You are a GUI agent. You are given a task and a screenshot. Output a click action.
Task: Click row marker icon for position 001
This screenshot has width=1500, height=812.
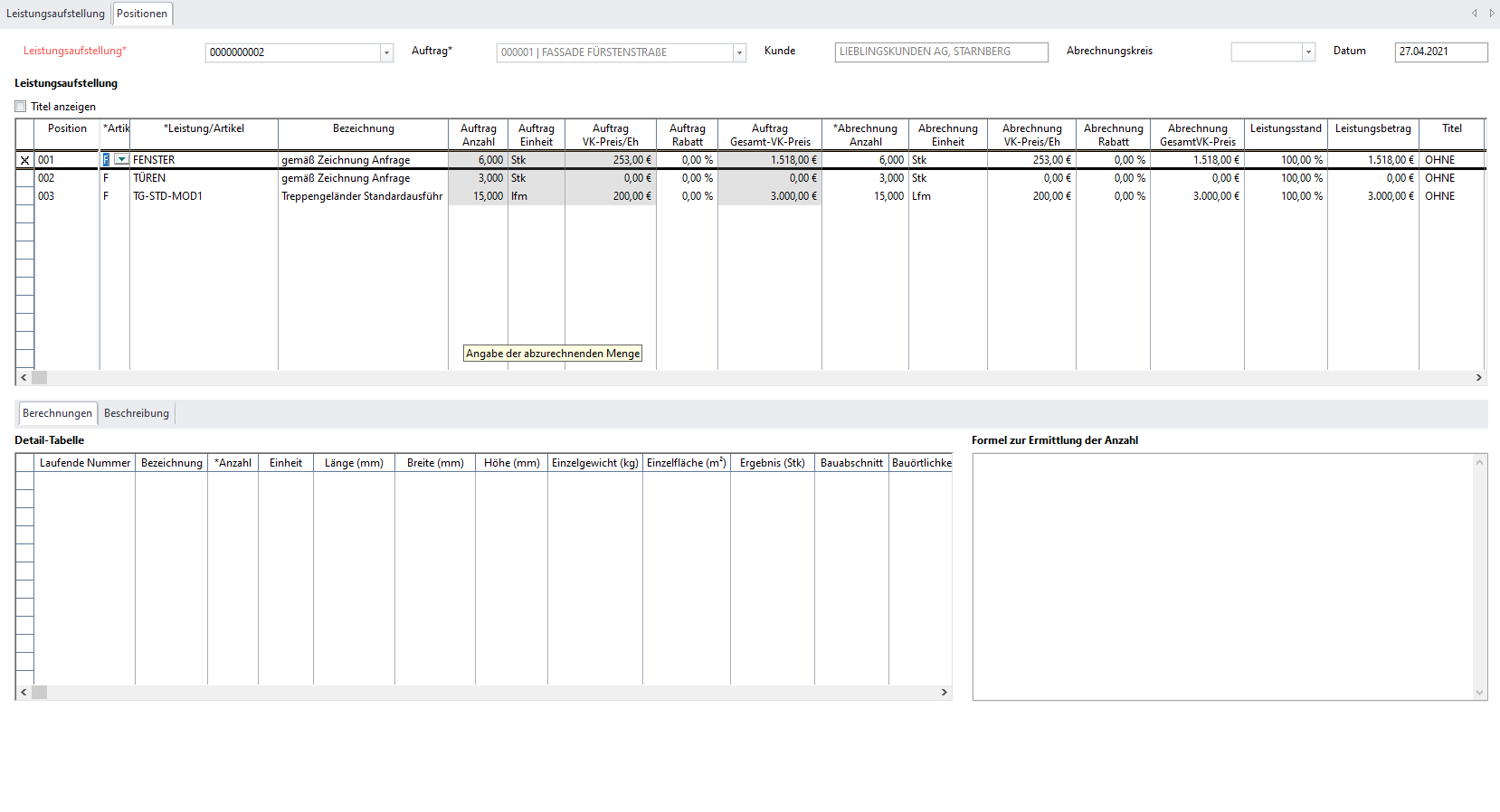coord(24,160)
